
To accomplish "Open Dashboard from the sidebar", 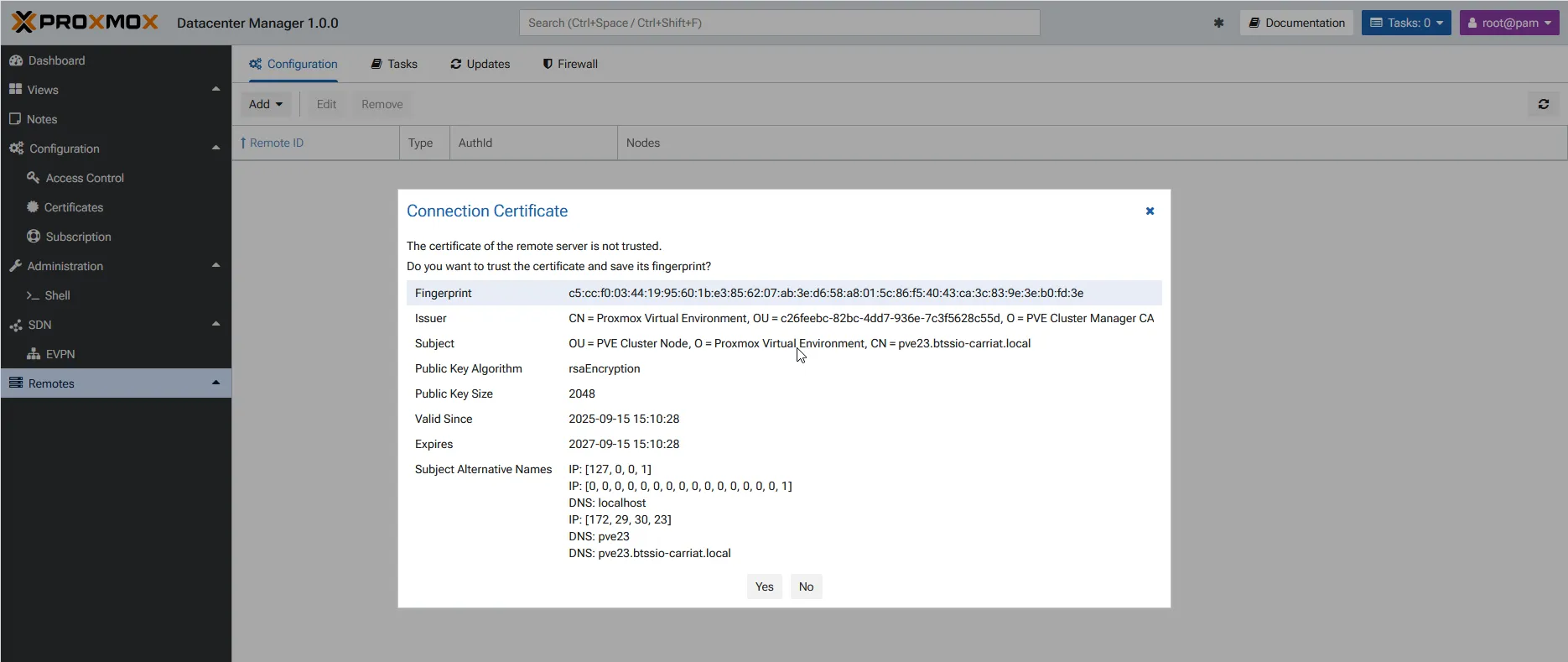I will coord(56,60).
